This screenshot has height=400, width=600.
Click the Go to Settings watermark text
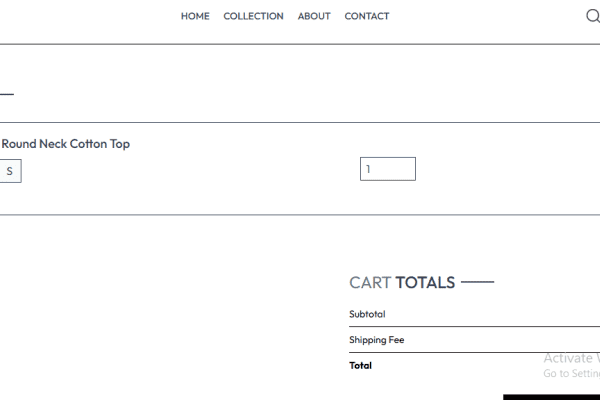pos(572,373)
